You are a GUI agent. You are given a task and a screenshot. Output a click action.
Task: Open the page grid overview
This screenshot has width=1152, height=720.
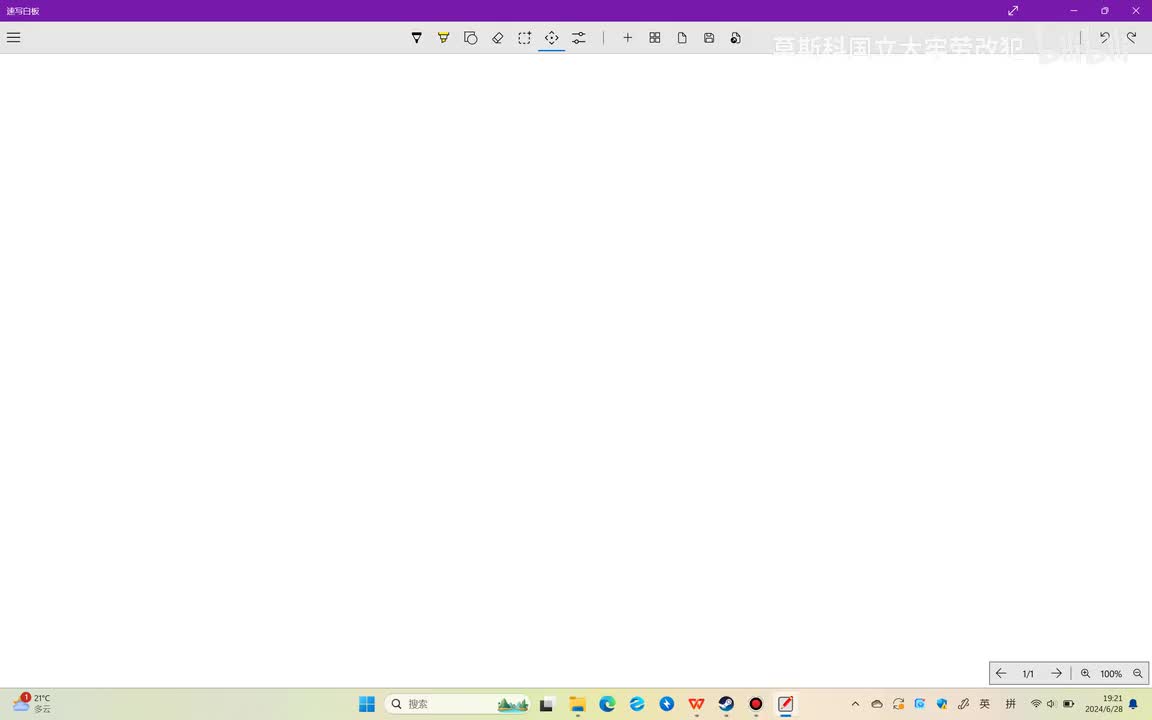click(x=655, y=37)
